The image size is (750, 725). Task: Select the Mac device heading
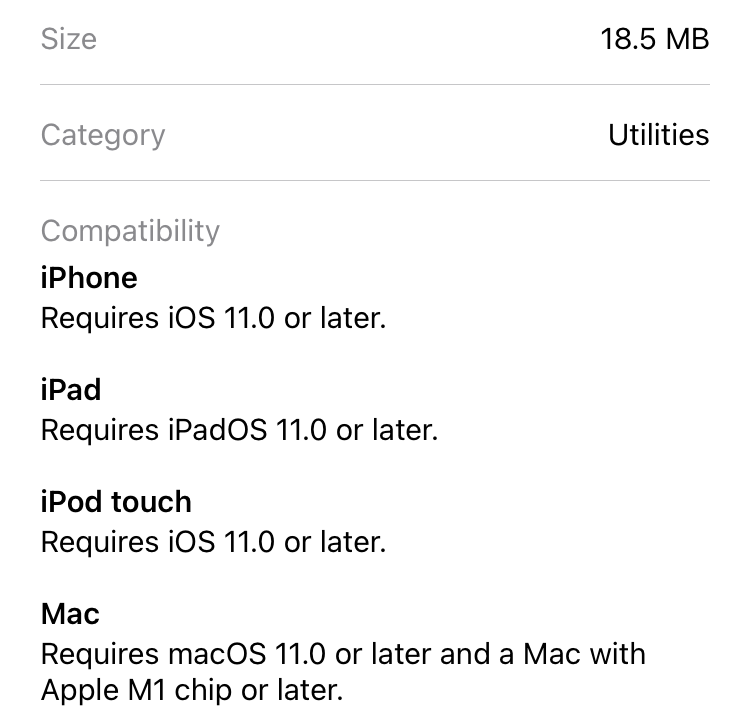point(70,613)
